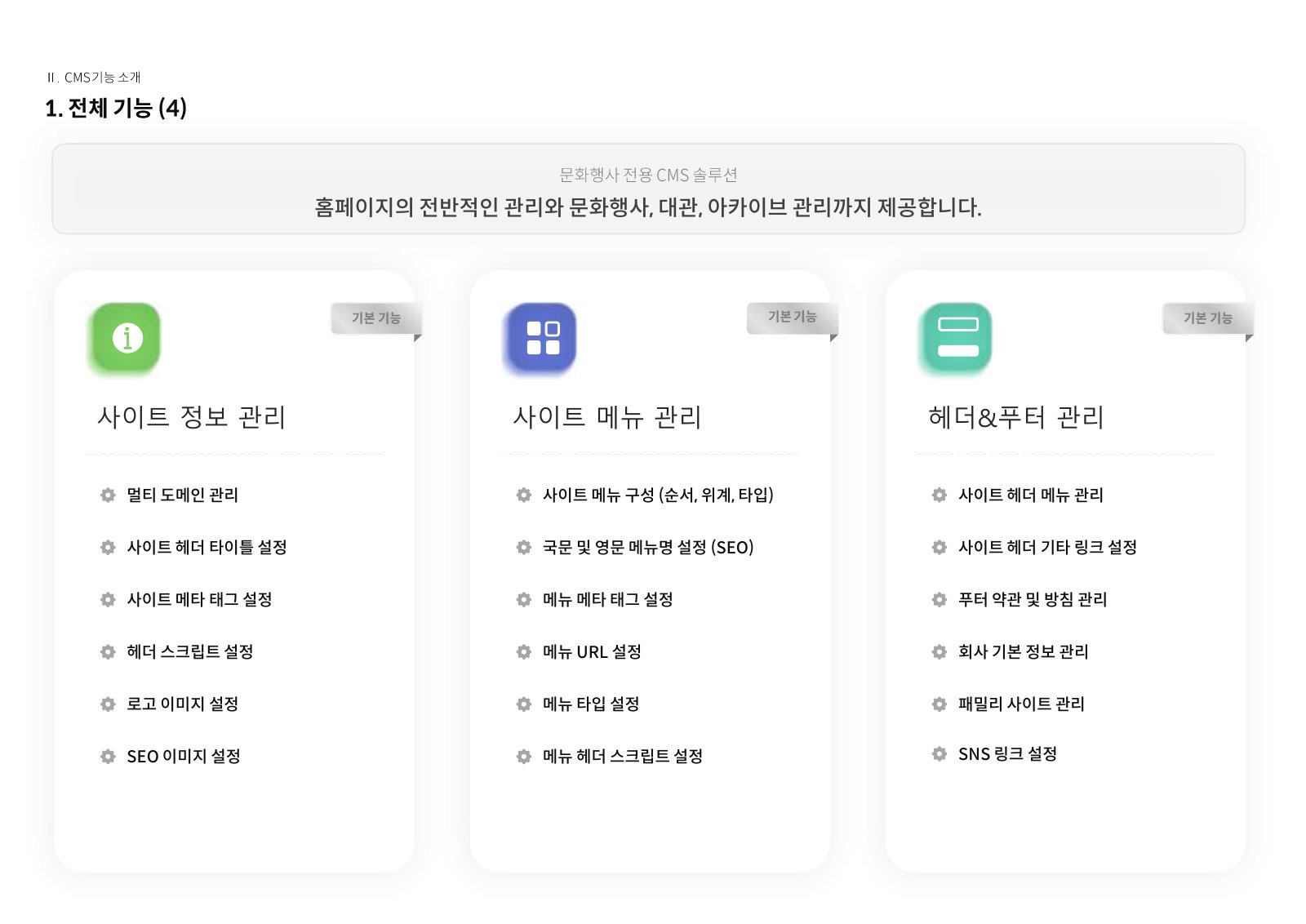Click the II. CMS기능 소개 section label

(94, 78)
